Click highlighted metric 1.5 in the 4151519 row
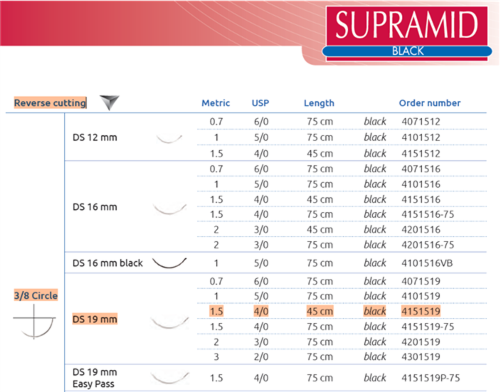The height and width of the screenshot is (392, 500). pos(216,311)
